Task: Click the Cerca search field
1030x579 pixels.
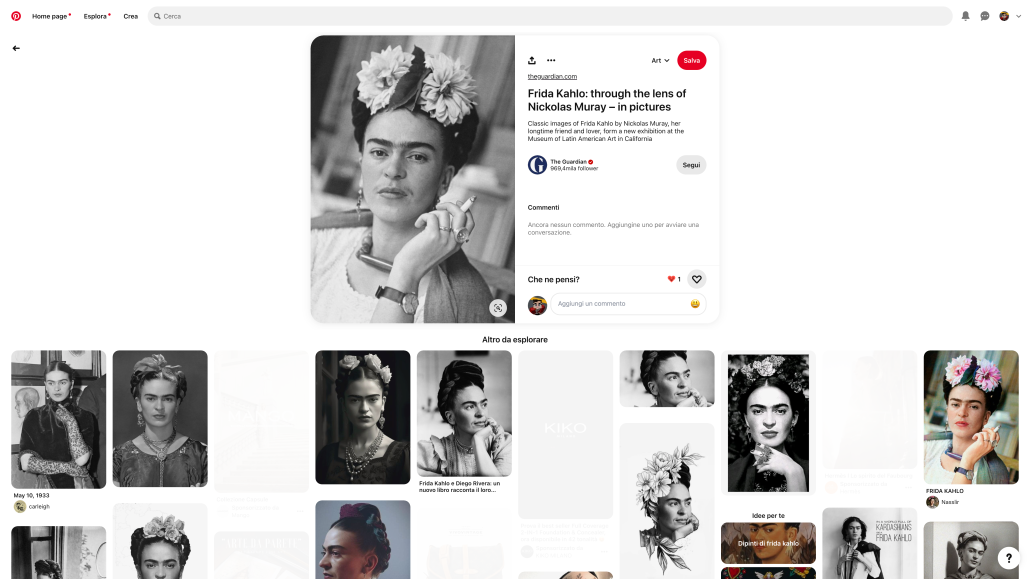Action: tap(550, 16)
